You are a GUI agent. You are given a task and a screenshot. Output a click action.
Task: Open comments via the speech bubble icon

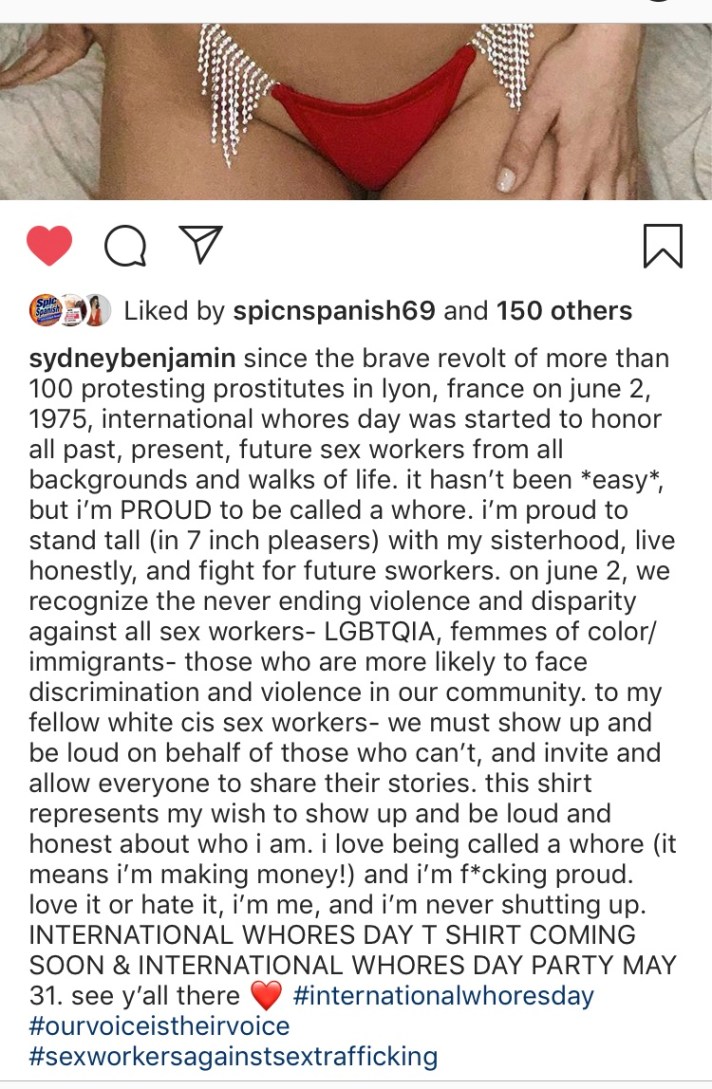tap(125, 246)
